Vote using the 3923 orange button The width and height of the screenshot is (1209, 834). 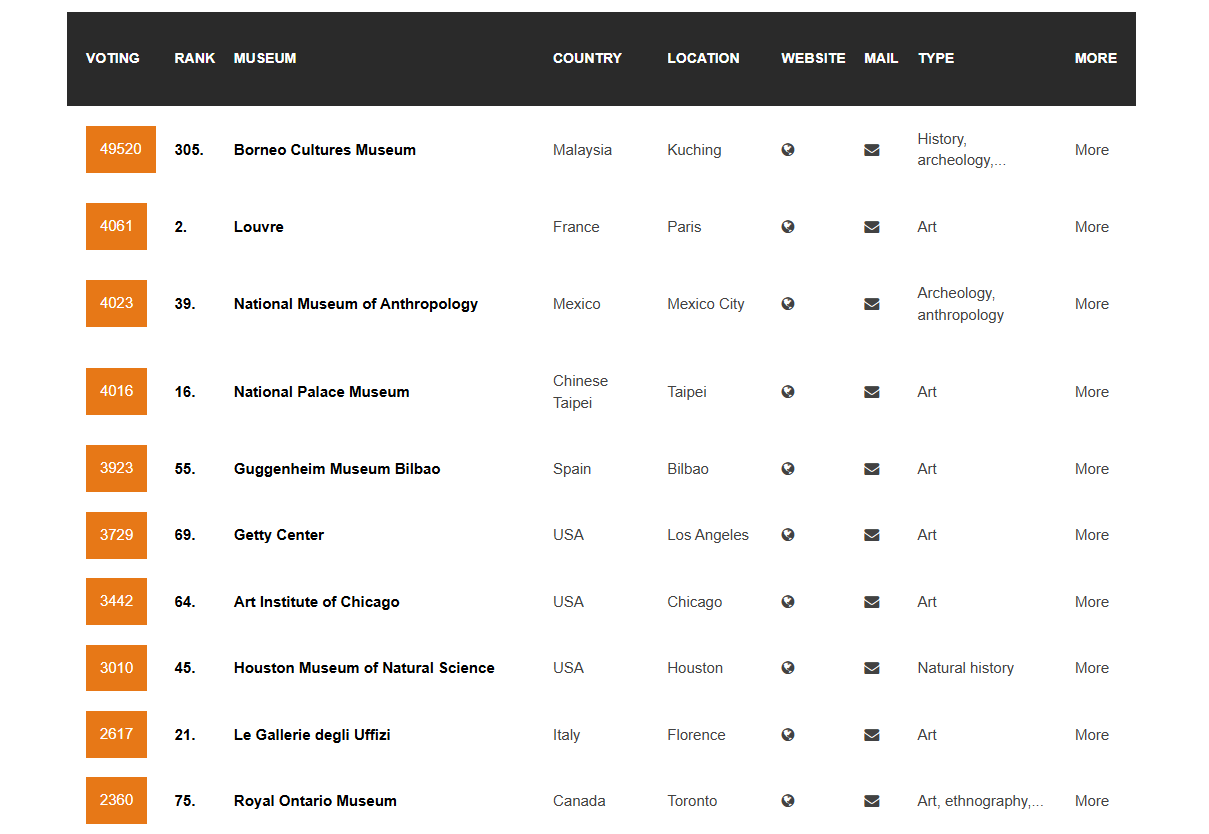(x=116, y=468)
